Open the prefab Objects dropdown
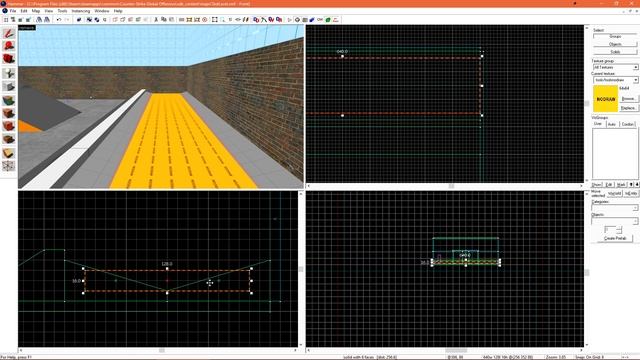 615,221
